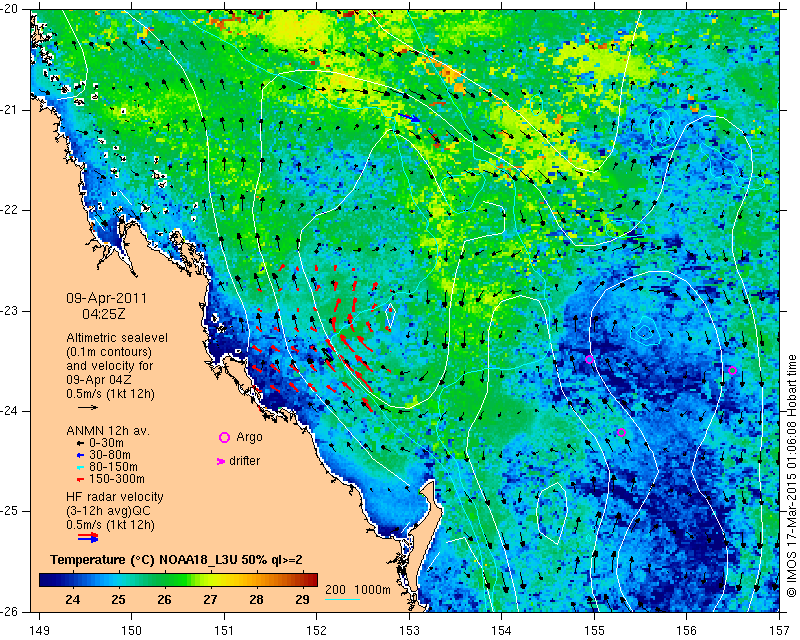Click the longitude axis label "157"
The width and height of the screenshot is (800, 640).
(x=780, y=631)
